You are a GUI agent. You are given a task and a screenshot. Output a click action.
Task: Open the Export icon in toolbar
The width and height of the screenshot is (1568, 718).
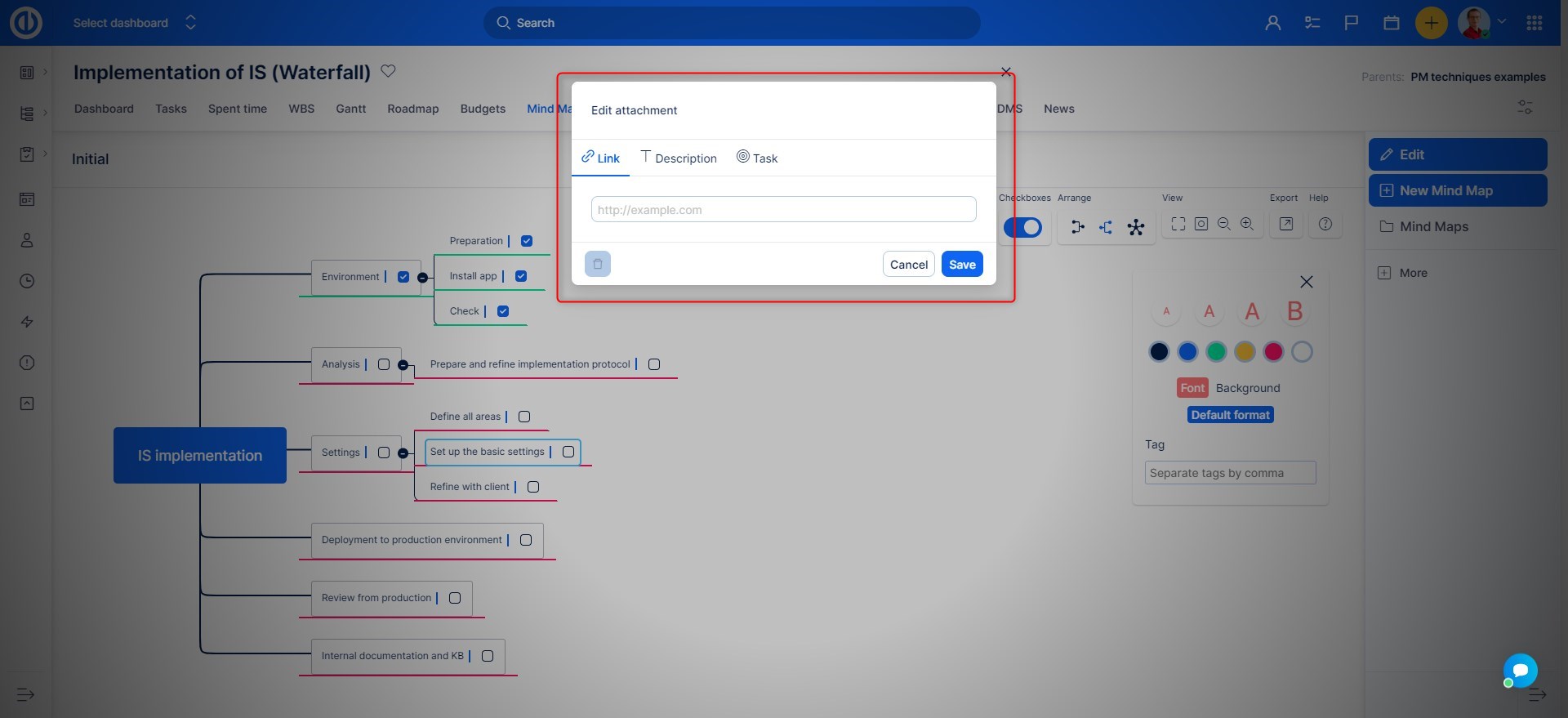point(1285,224)
